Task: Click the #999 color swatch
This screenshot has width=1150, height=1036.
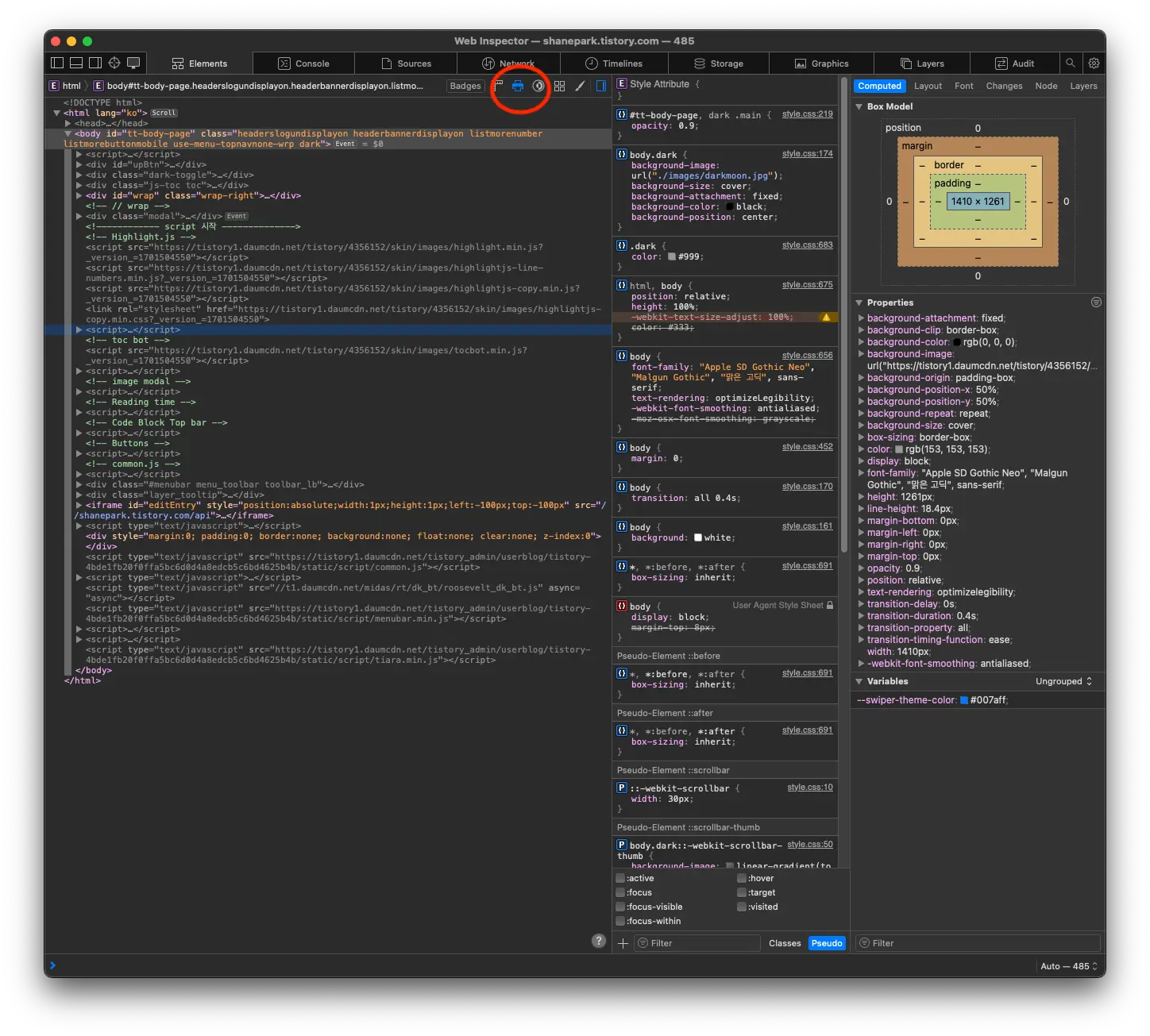Action: (x=672, y=256)
